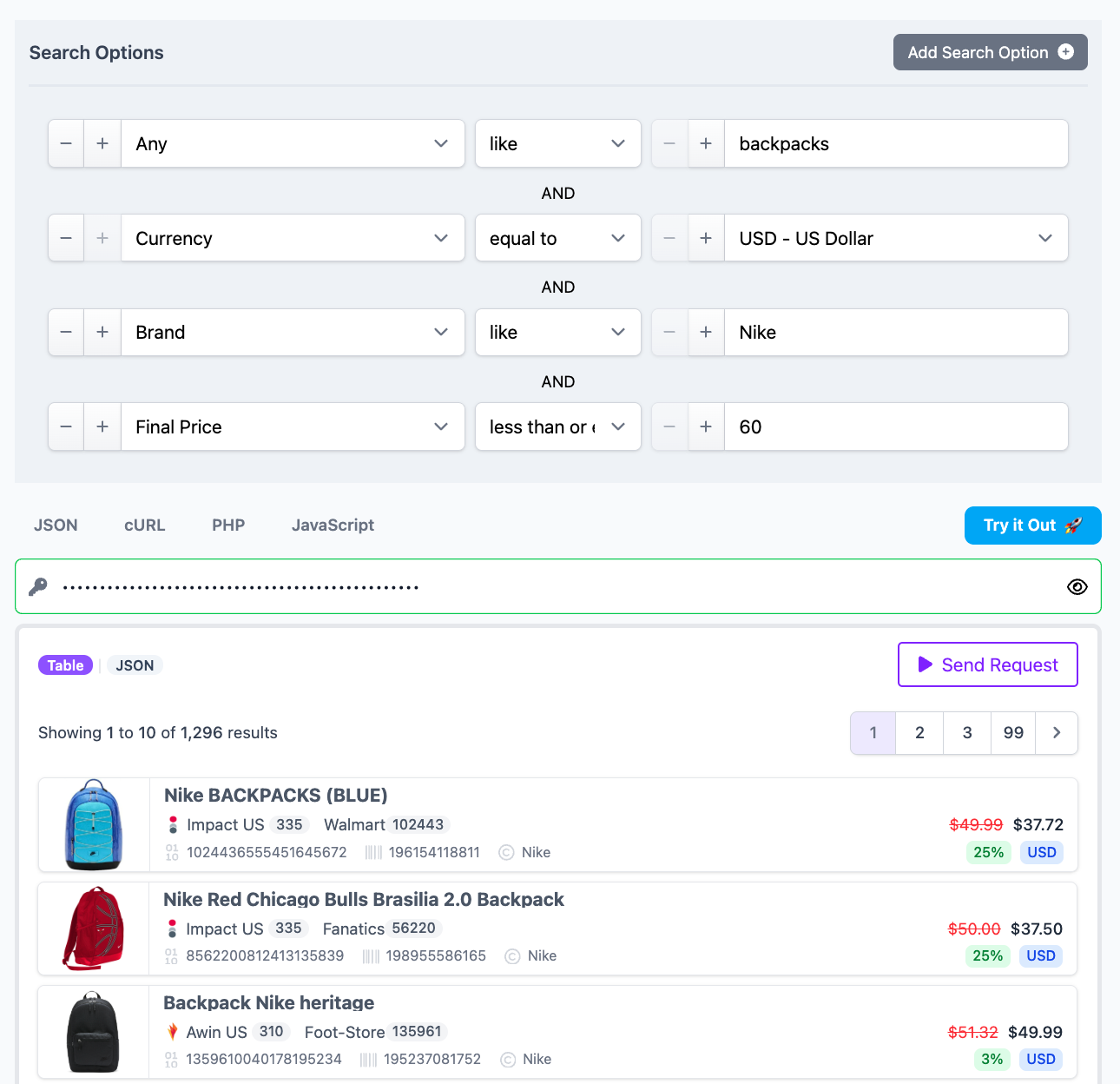
Task: Jump to results page 99
Action: (x=1013, y=733)
